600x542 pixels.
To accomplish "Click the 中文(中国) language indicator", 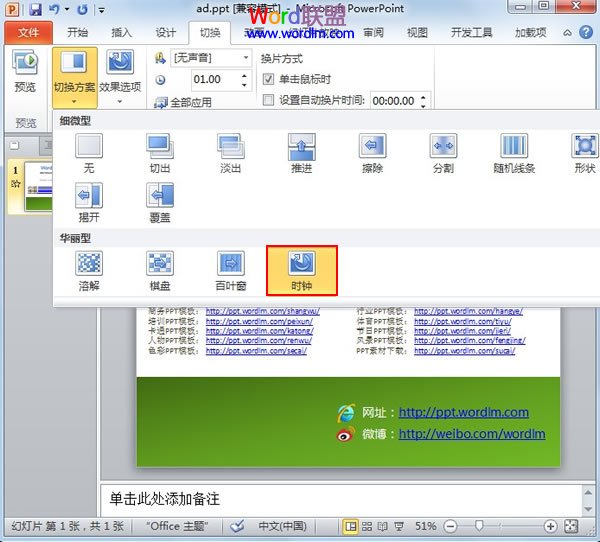I will [x=282, y=526].
